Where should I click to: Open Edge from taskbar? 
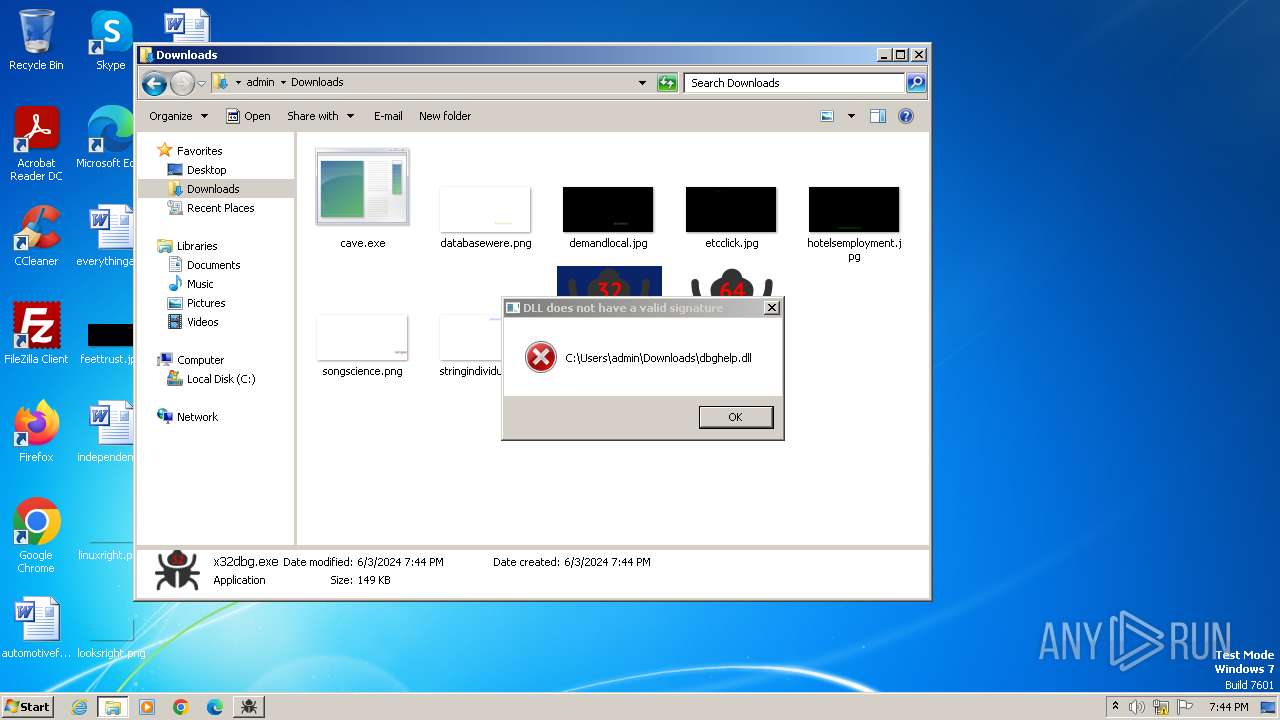pos(214,707)
